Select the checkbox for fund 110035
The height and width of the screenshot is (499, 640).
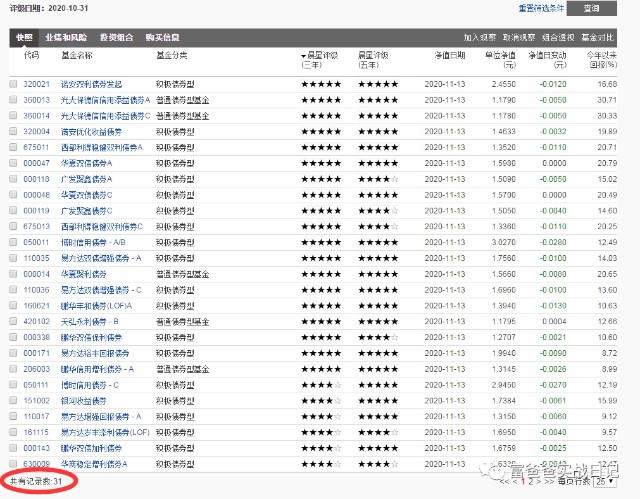tap(13, 257)
